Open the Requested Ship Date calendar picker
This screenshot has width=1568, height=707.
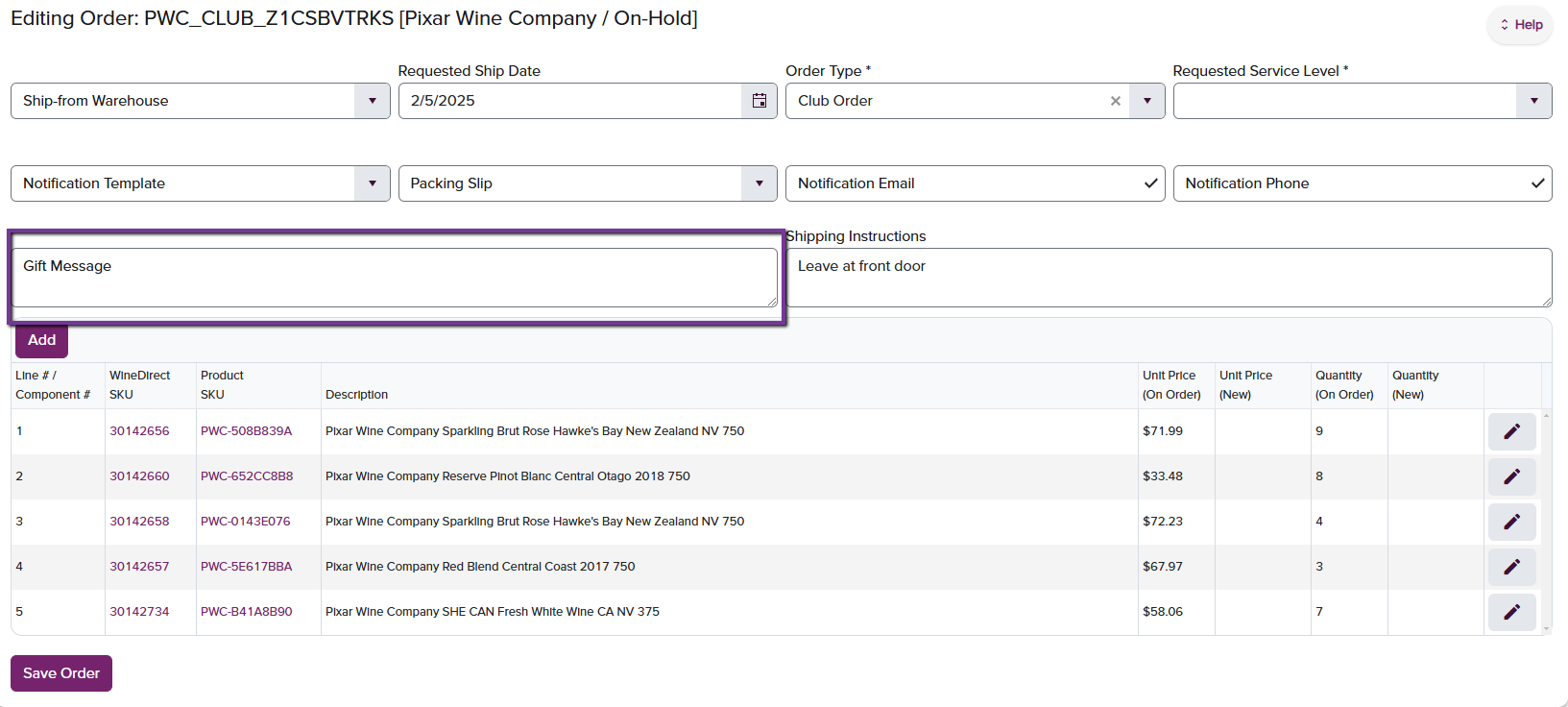tap(759, 101)
